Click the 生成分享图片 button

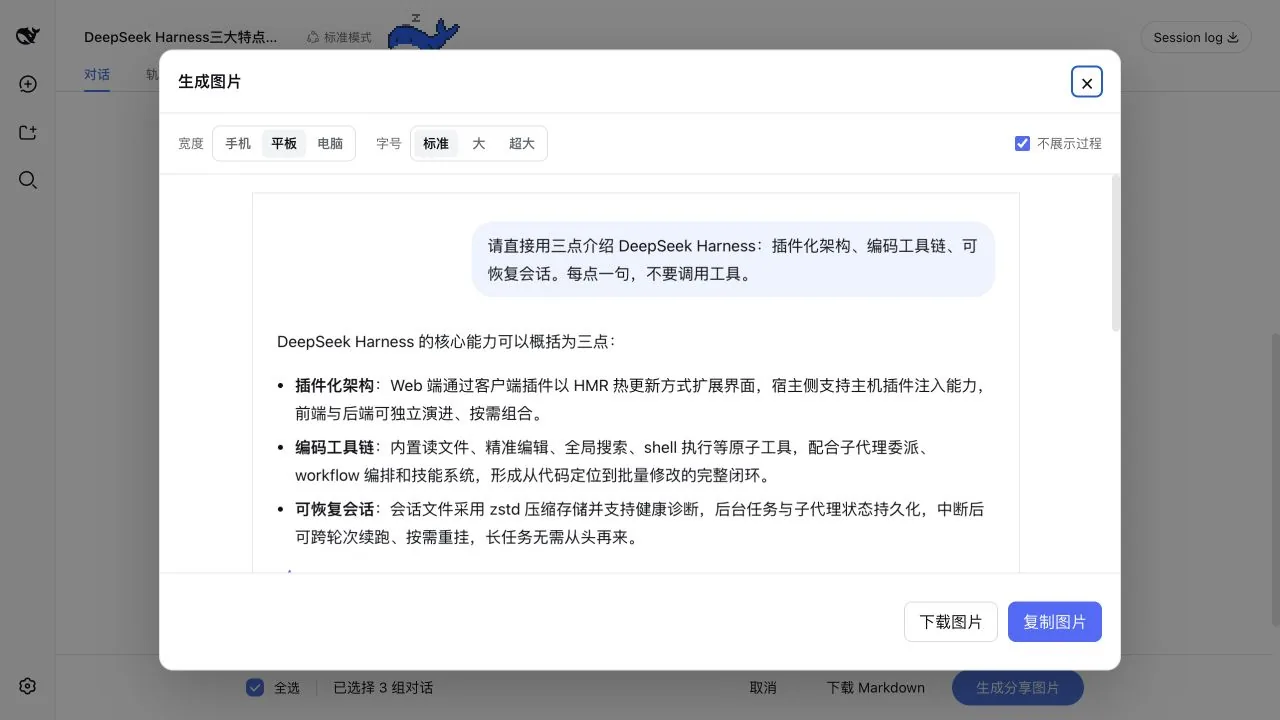(x=1017, y=687)
